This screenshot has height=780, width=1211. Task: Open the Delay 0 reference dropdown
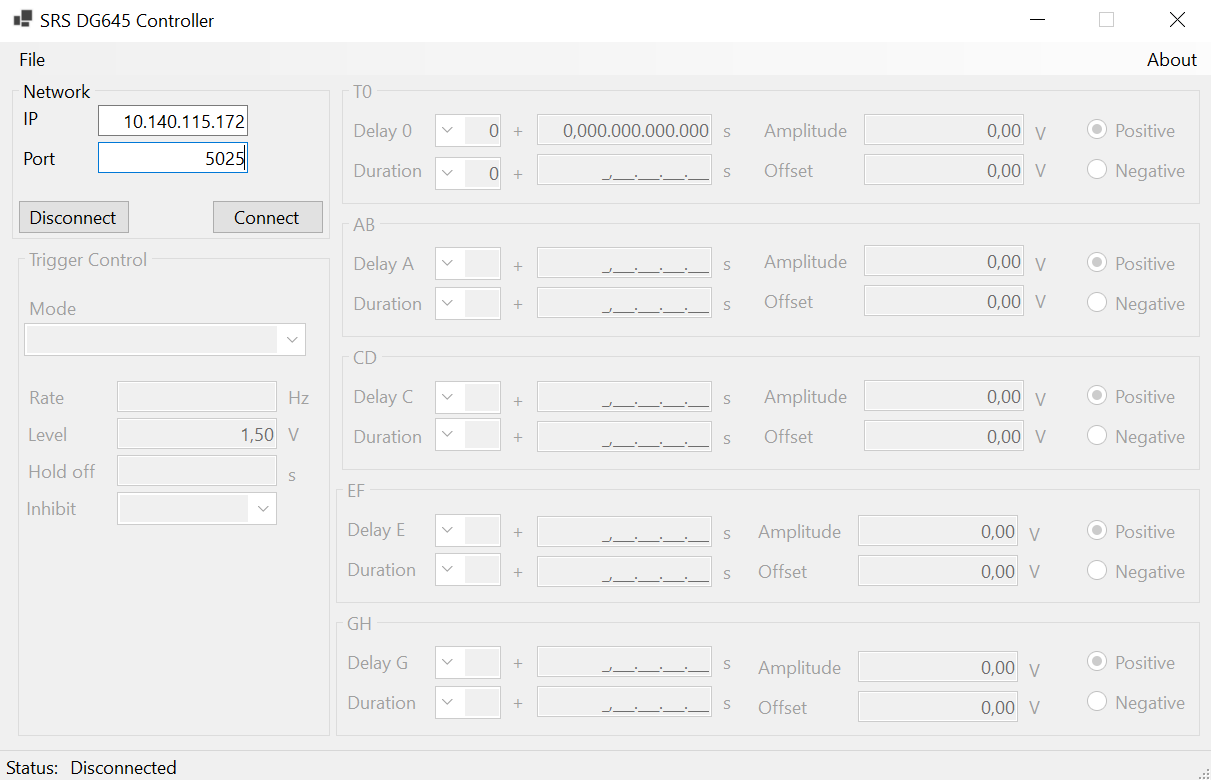467,130
